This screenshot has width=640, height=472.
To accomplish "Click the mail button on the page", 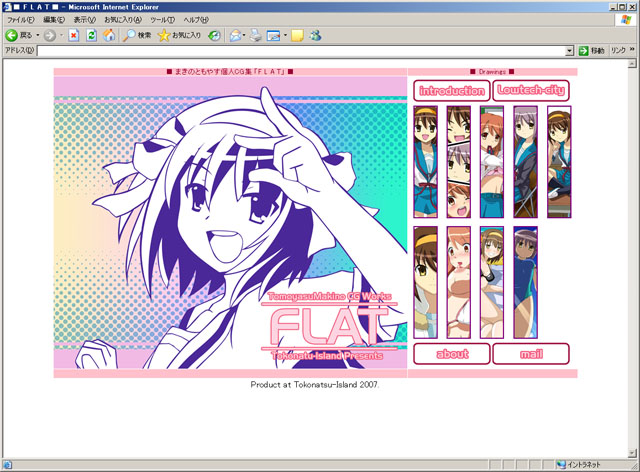I will [x=531, y=354].
